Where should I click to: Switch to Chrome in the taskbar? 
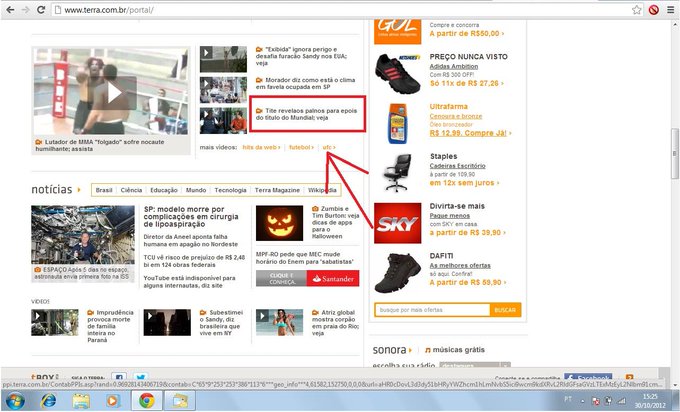coord(147,401)
